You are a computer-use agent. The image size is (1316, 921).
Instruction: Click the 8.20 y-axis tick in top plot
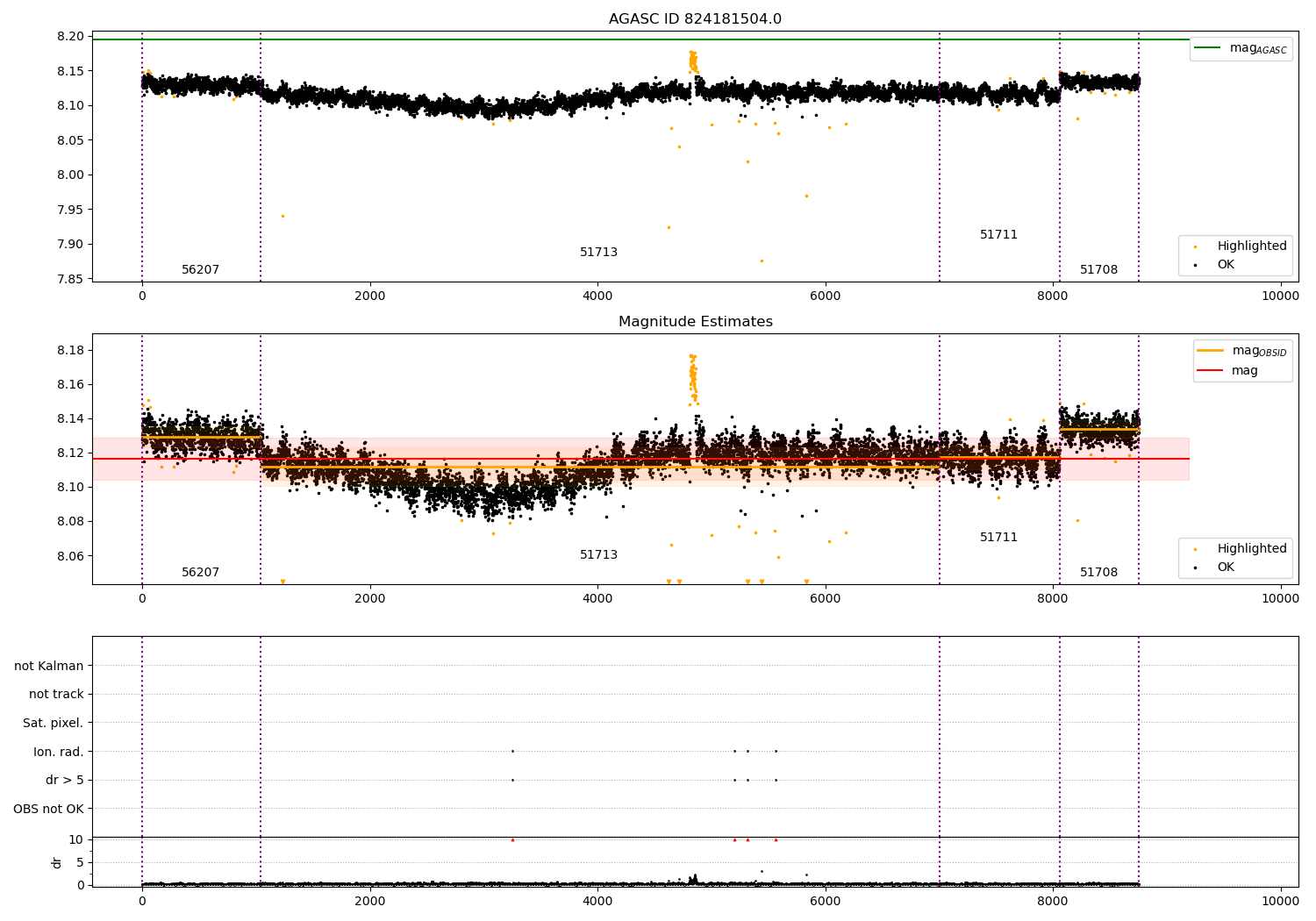click(x=72, y=36)
